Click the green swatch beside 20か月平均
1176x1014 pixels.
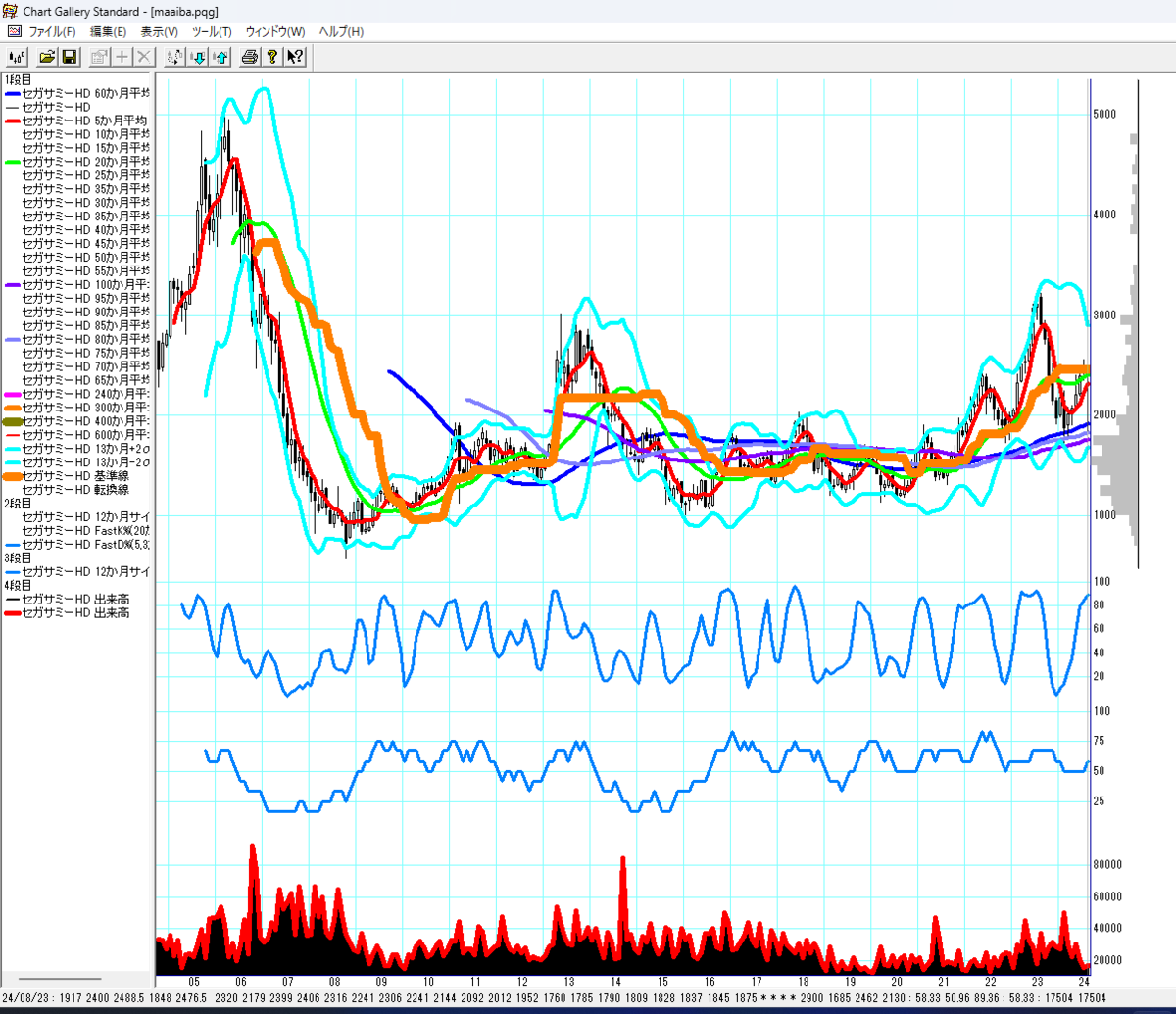tap(12, 162)
